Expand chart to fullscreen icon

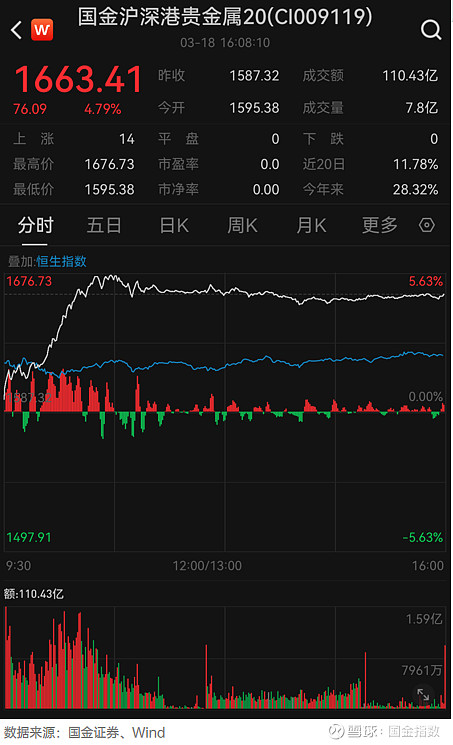pyautogui.click(x=423, y=695)
